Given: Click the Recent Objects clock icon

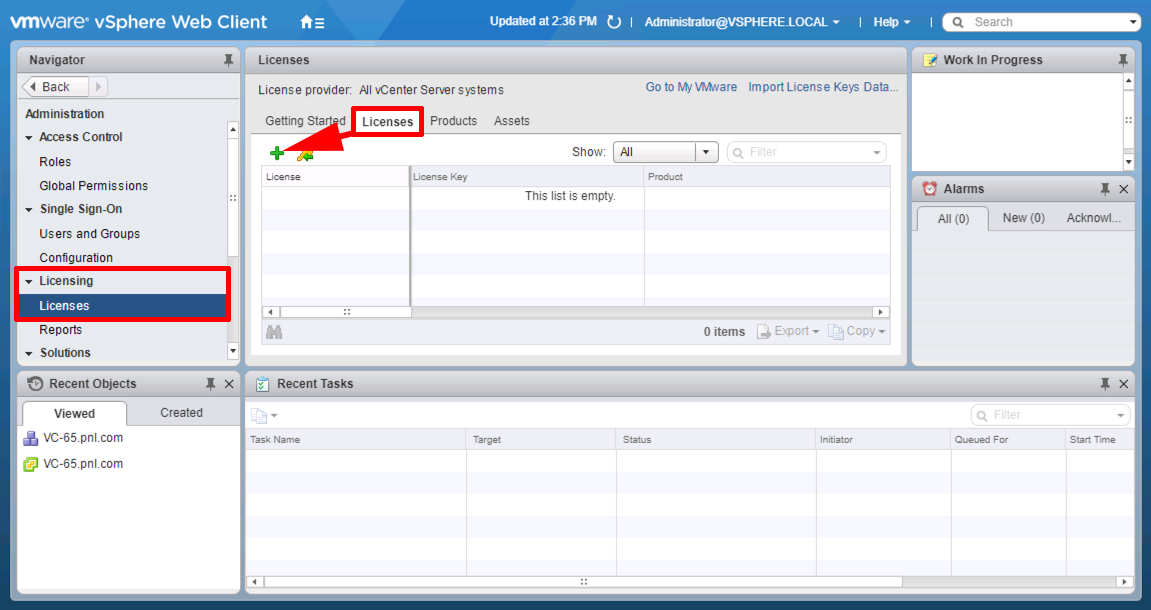Looking at the screenshot, I should coord(35,383).
